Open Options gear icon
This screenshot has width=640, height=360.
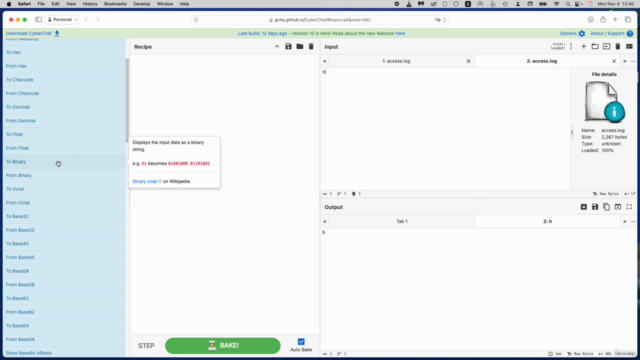582,33
